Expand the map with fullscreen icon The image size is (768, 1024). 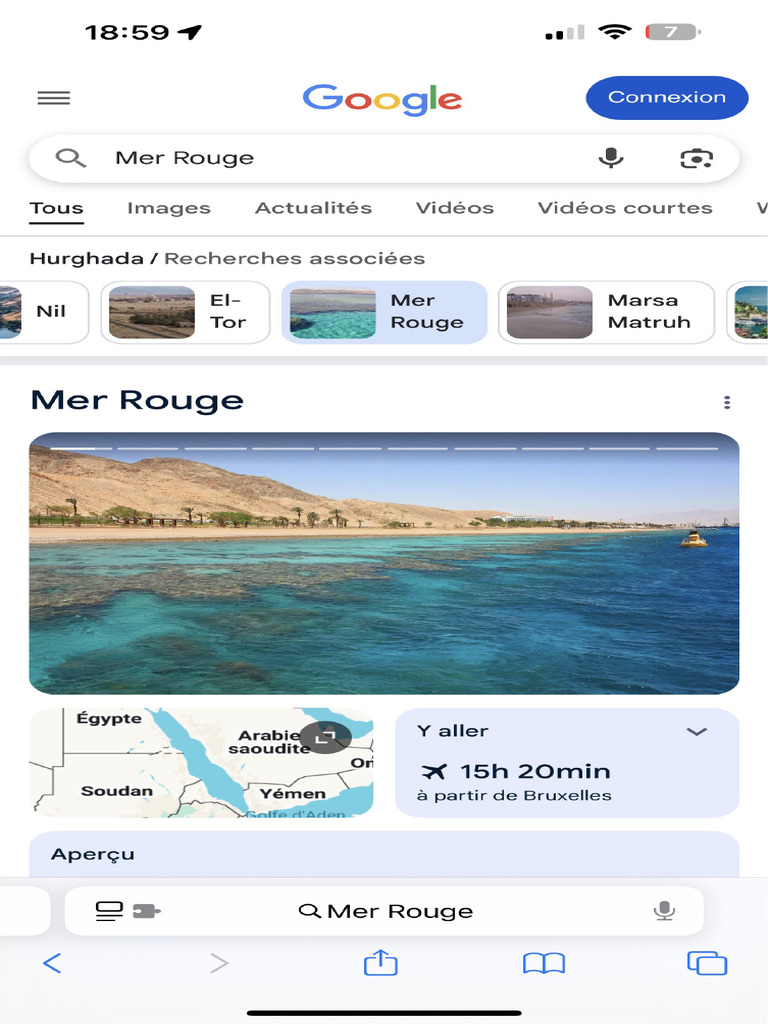(325, 738)
